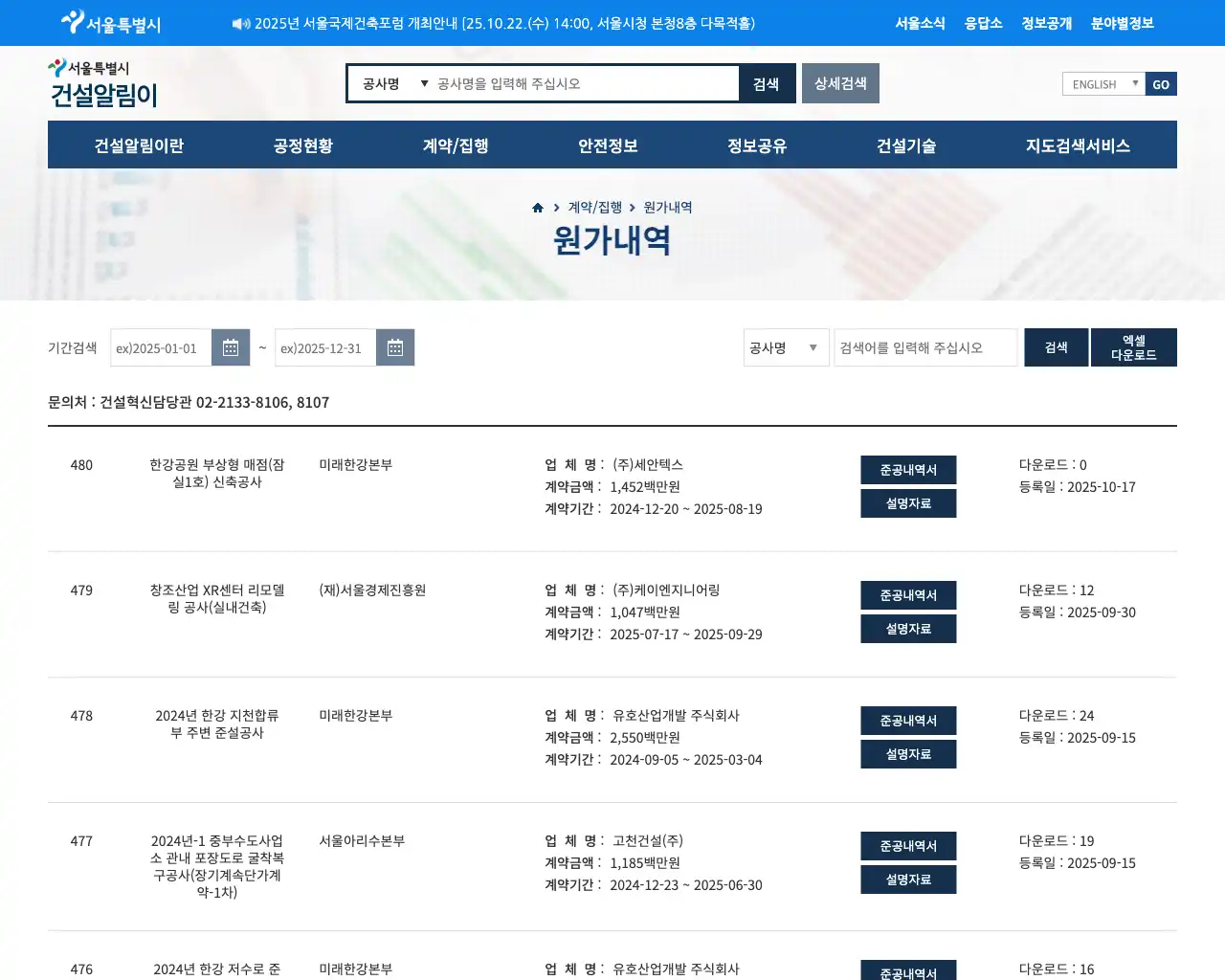Click the start date calendar icon
The image size is (1225, 980).
click(231, 347)
